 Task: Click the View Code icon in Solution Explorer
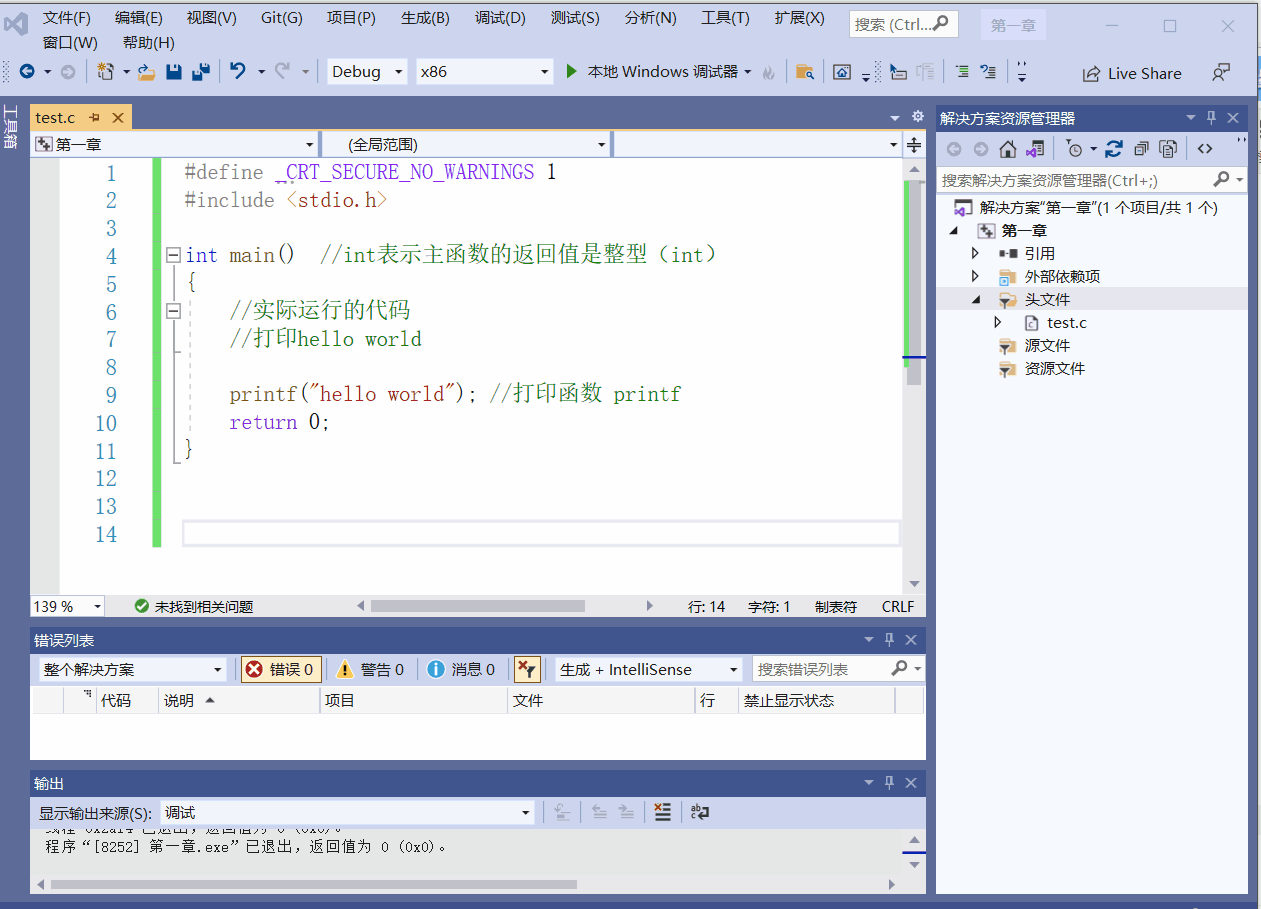pos(1205,149)
